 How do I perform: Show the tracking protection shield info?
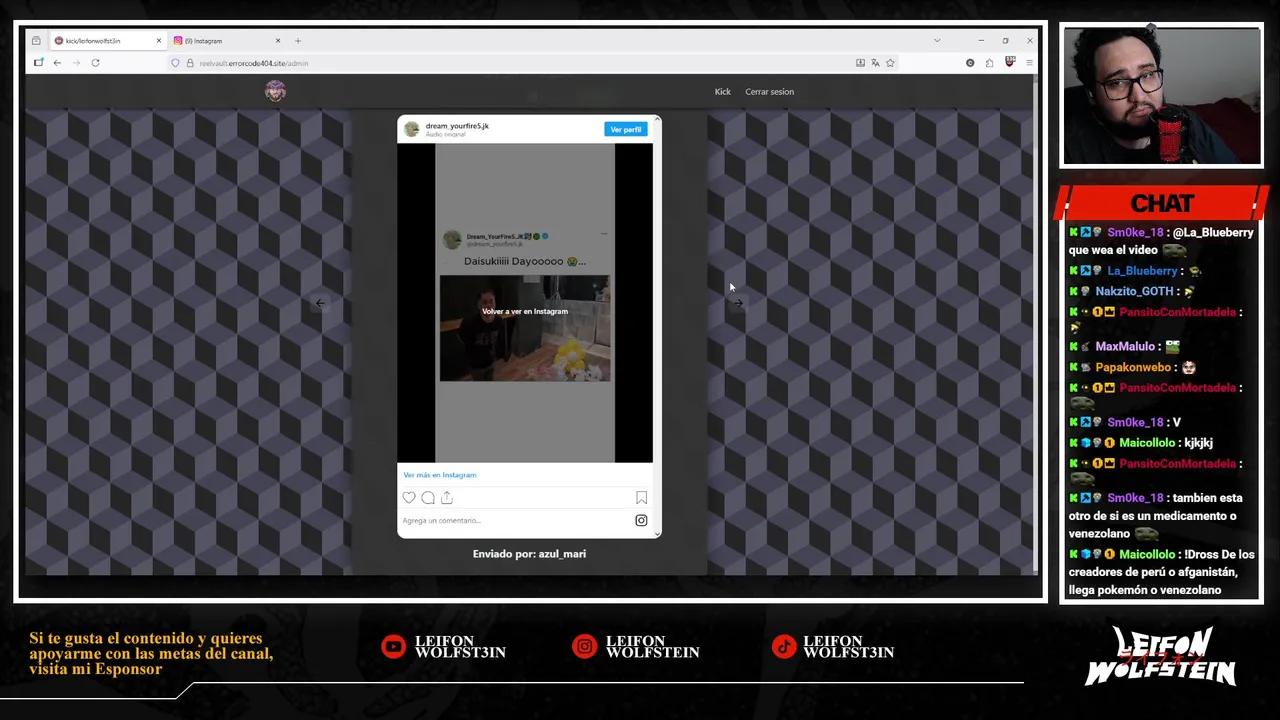click(175, 63)
